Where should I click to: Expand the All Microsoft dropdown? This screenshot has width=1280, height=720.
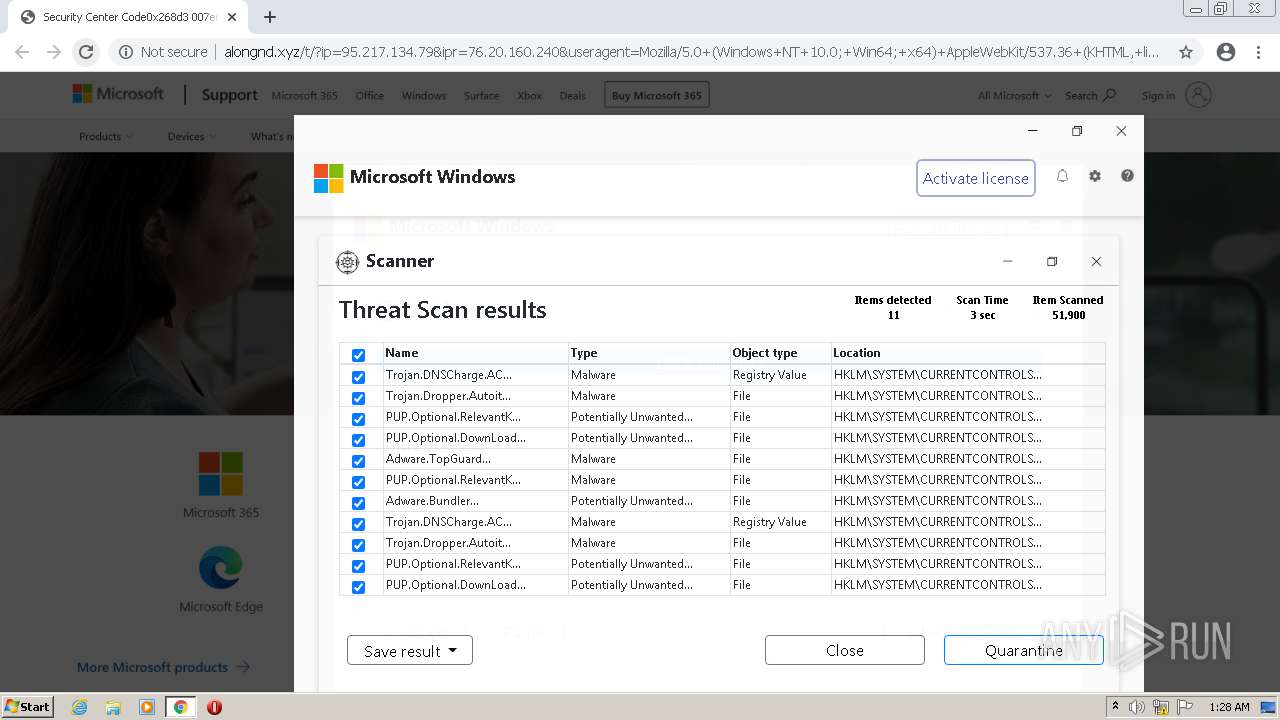click(x=1014, y=95)
